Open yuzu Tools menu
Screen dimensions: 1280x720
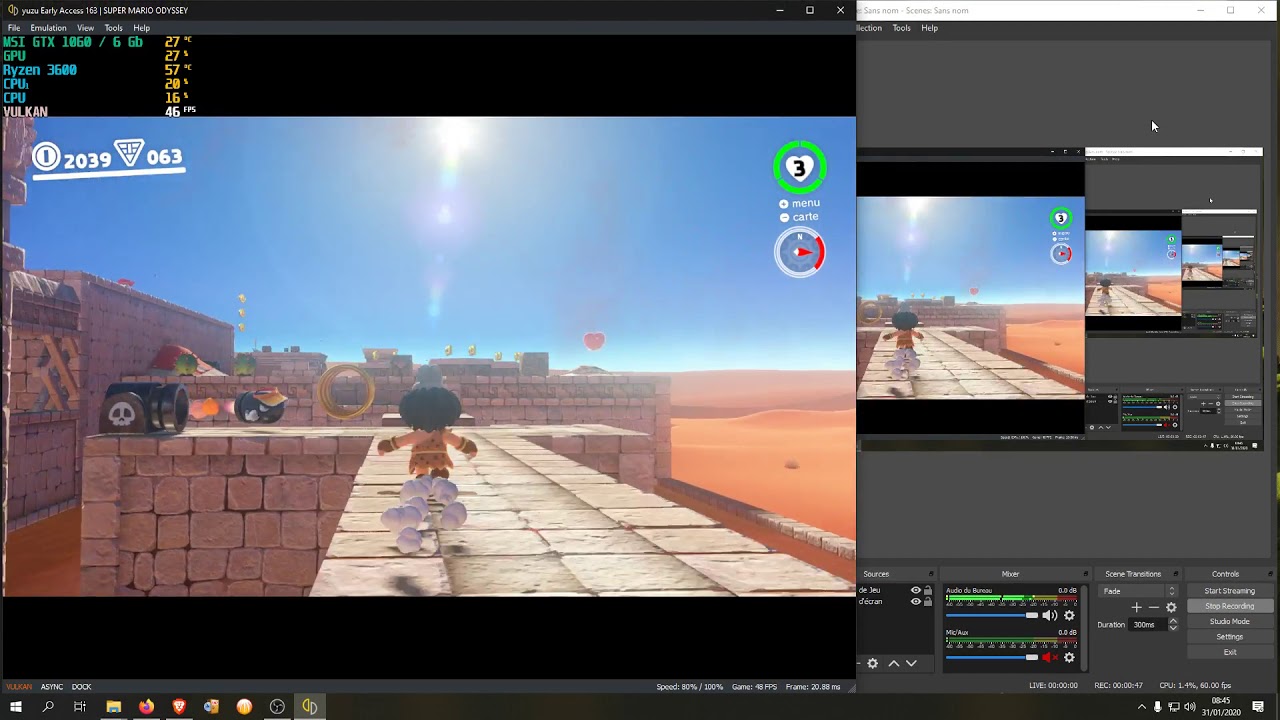click(113, 28)
